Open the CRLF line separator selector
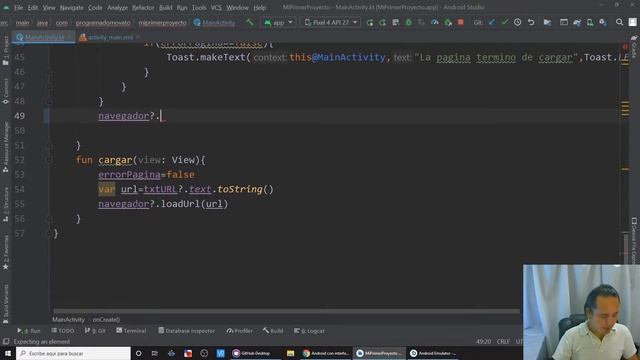This screenshot has height=360, width=640. tap(503, 341)
